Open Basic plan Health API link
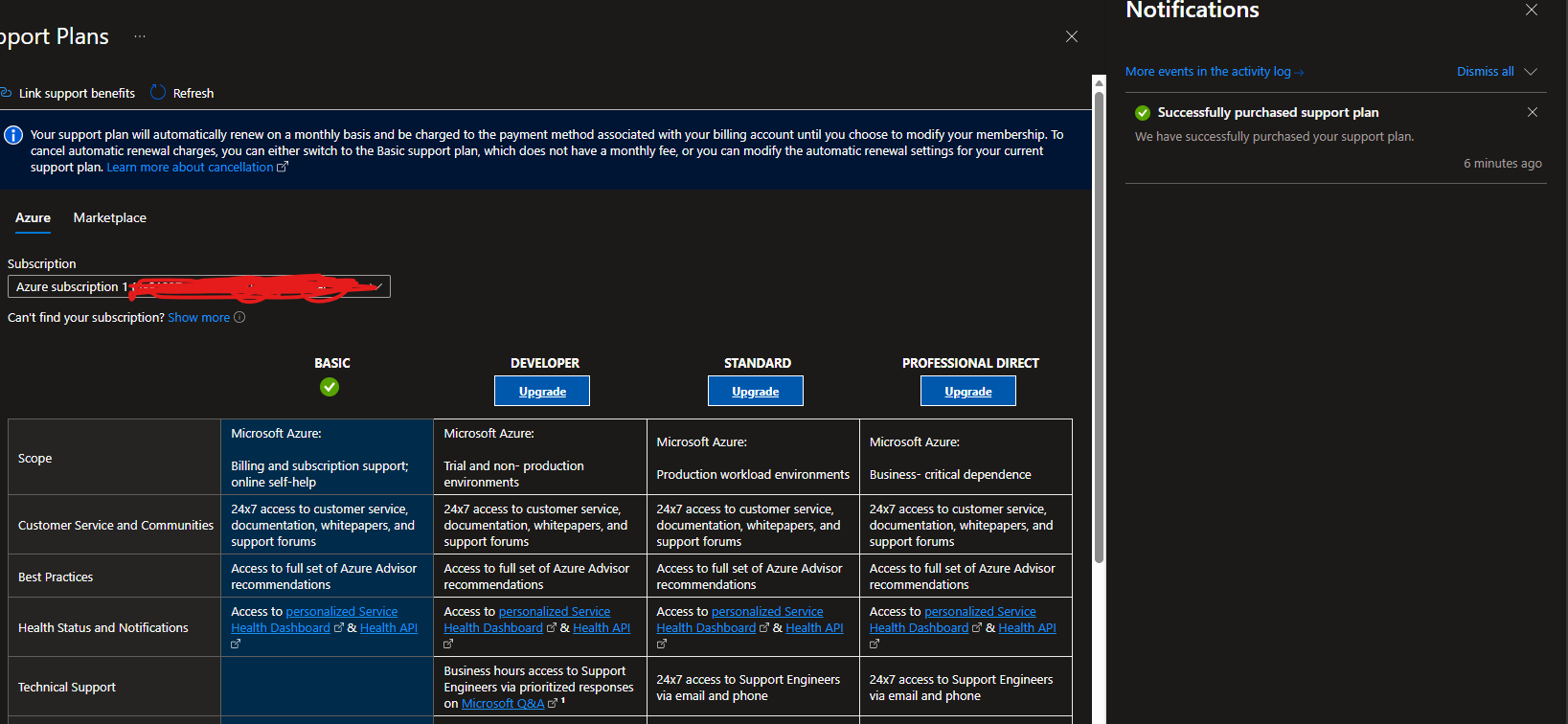 point(389,628)
